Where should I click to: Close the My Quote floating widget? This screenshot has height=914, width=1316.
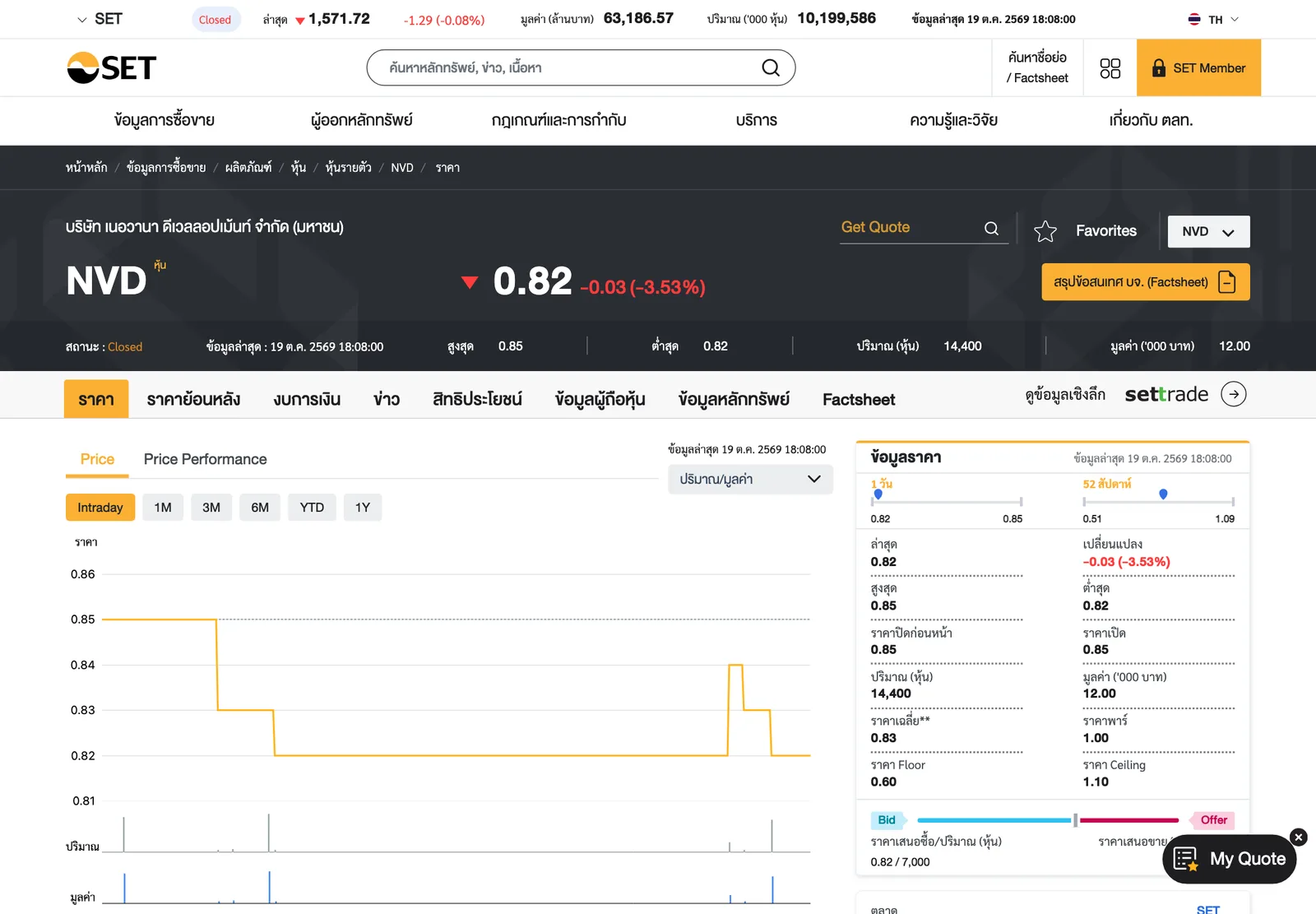(x=1299, y=837)
